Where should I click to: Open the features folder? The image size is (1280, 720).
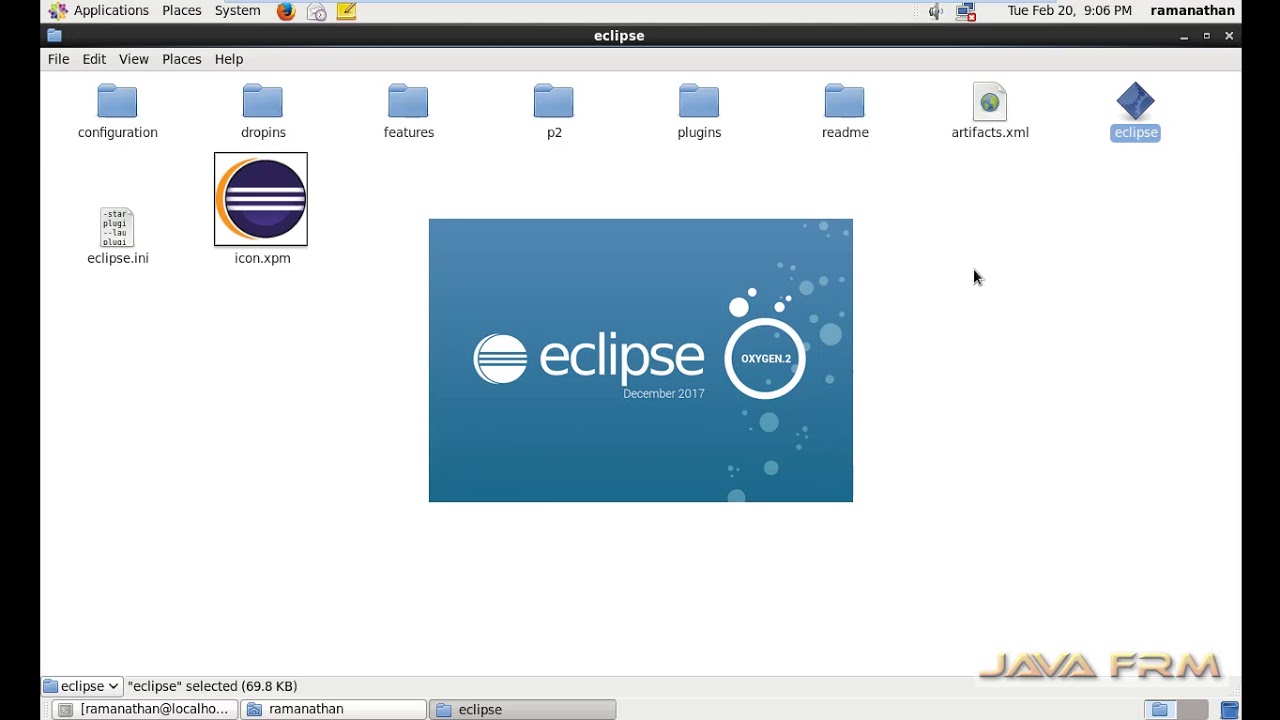pyautogui.click(x=408, y=111)
